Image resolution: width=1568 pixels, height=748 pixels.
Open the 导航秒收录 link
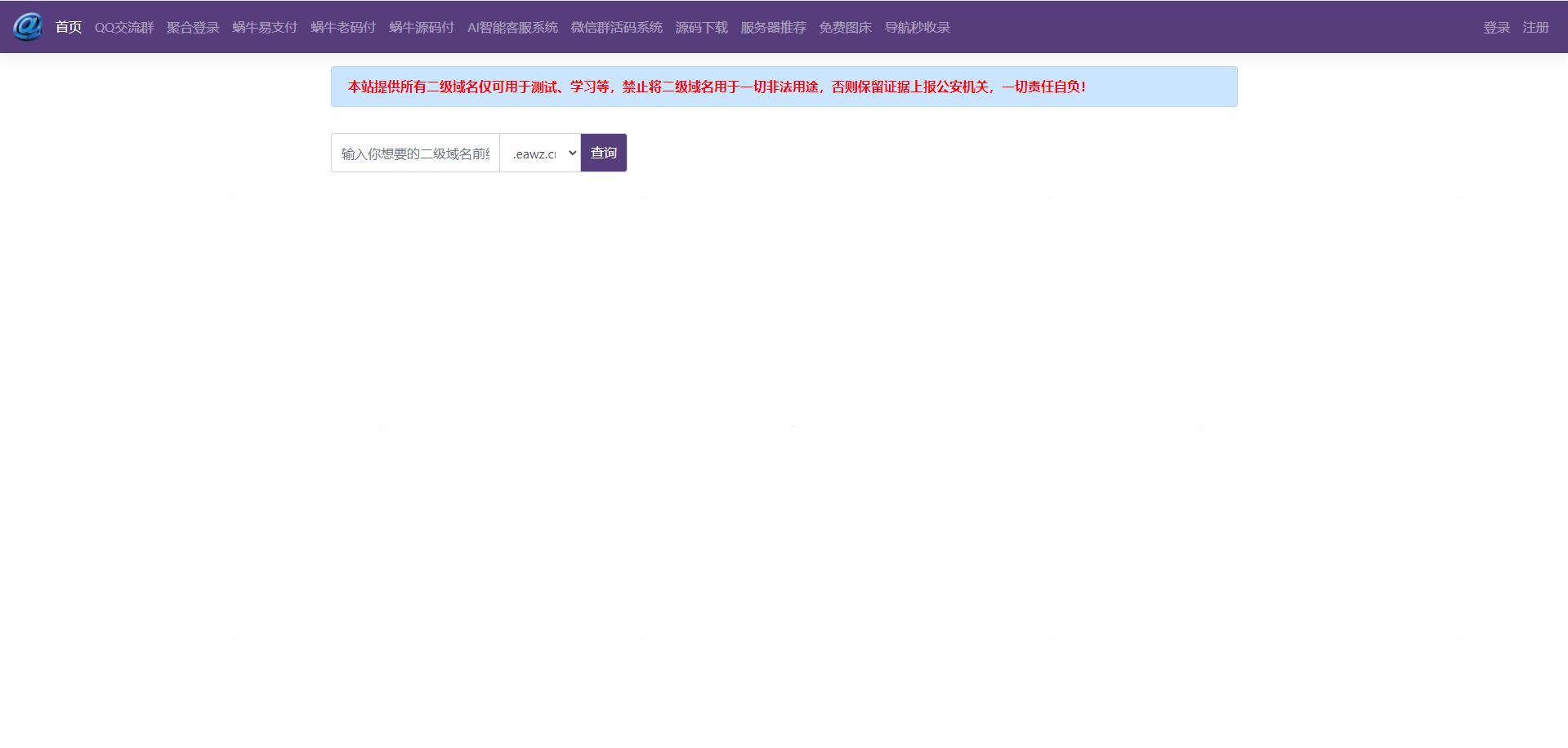pyautogui.click(x=918, y=28)
